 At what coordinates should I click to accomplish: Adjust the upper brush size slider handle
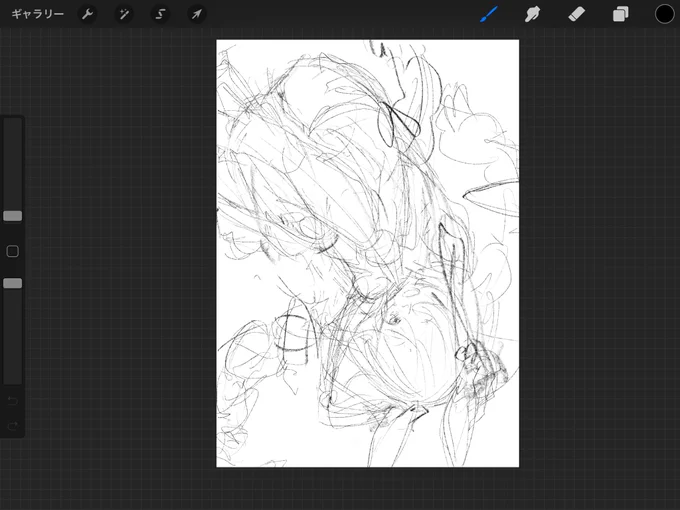pos(13,216)
